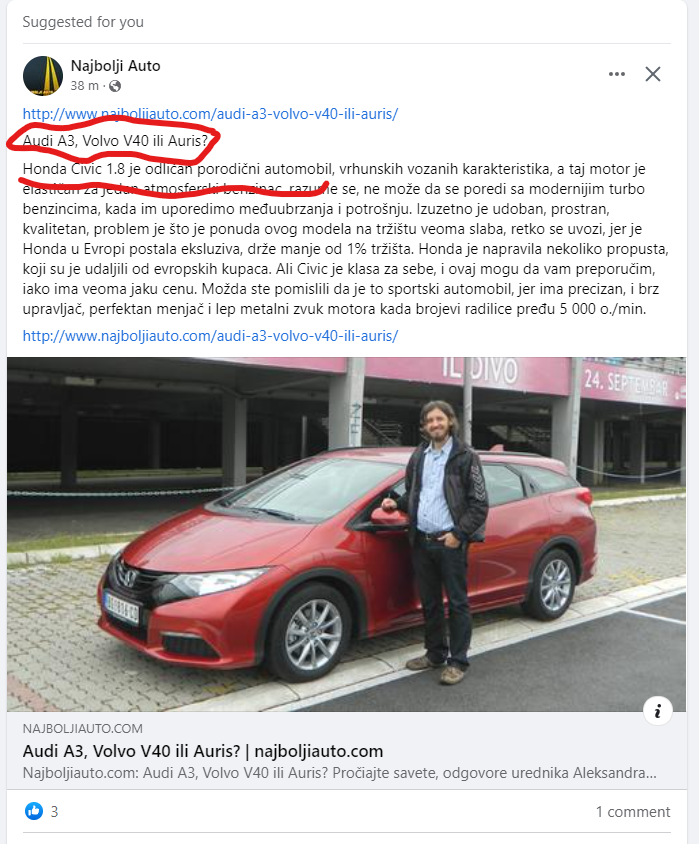Click the red Honda Civic photo
This screenshot has height=844, width=699.
click(347, 534)
